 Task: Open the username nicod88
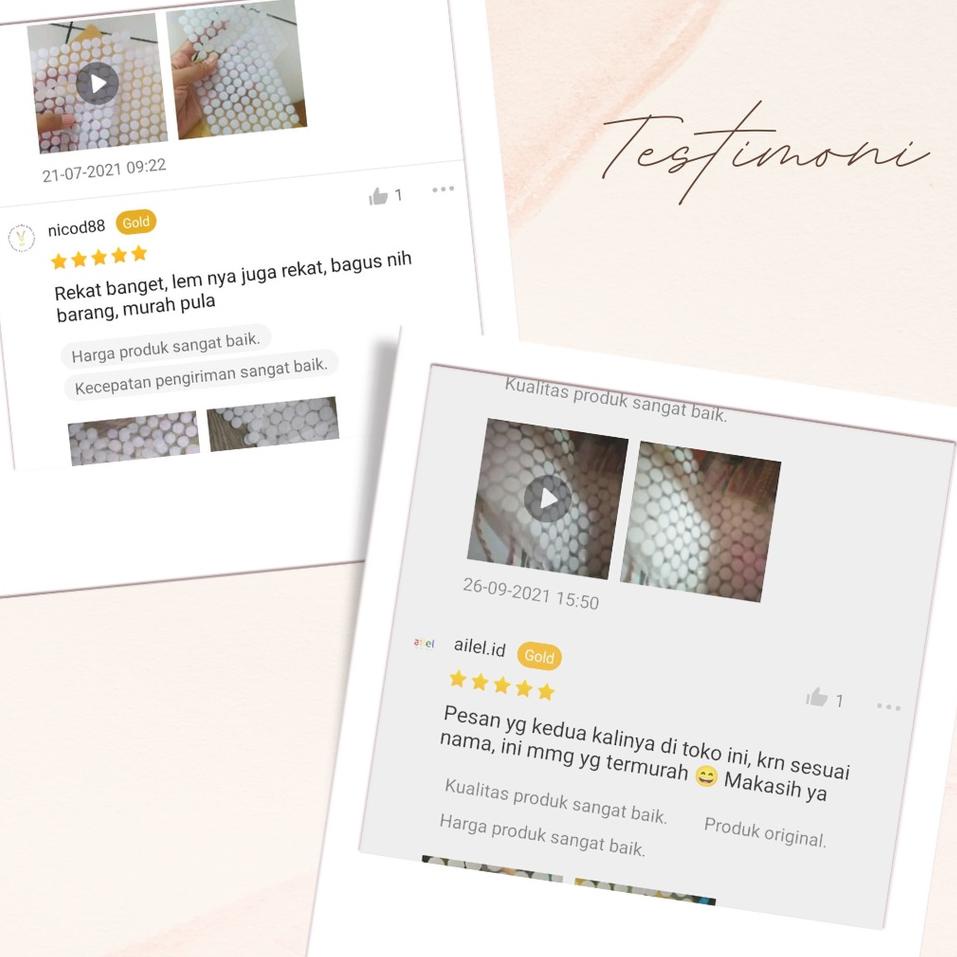76,228
